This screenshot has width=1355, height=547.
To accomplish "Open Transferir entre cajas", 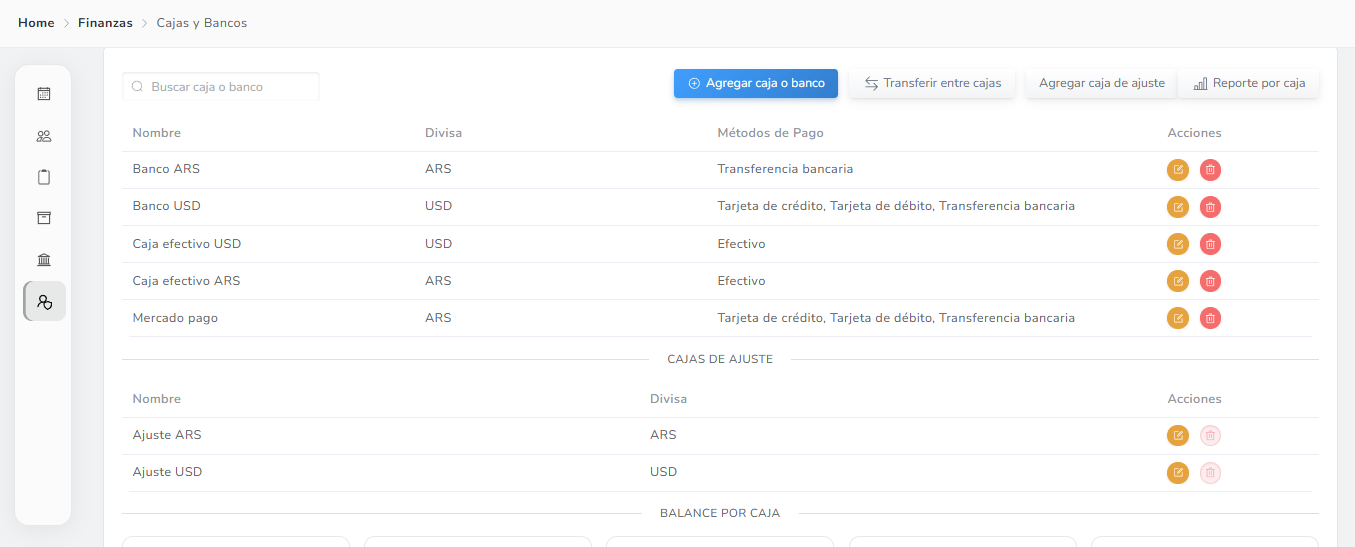I will pos(932,83).
